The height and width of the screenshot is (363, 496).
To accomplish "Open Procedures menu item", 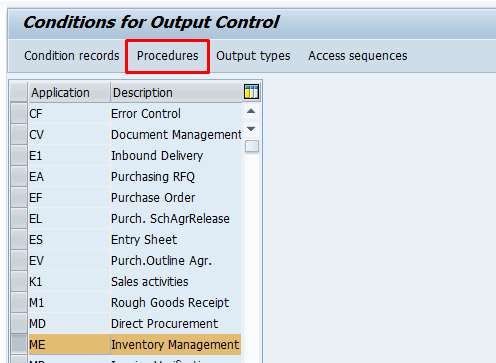I will (168, 56).
